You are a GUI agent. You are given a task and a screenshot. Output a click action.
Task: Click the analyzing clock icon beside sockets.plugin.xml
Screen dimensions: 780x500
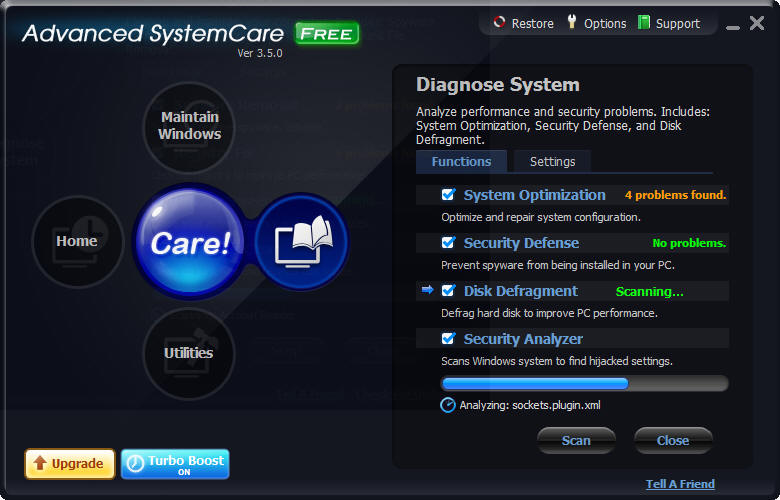(x=448, y=405)
